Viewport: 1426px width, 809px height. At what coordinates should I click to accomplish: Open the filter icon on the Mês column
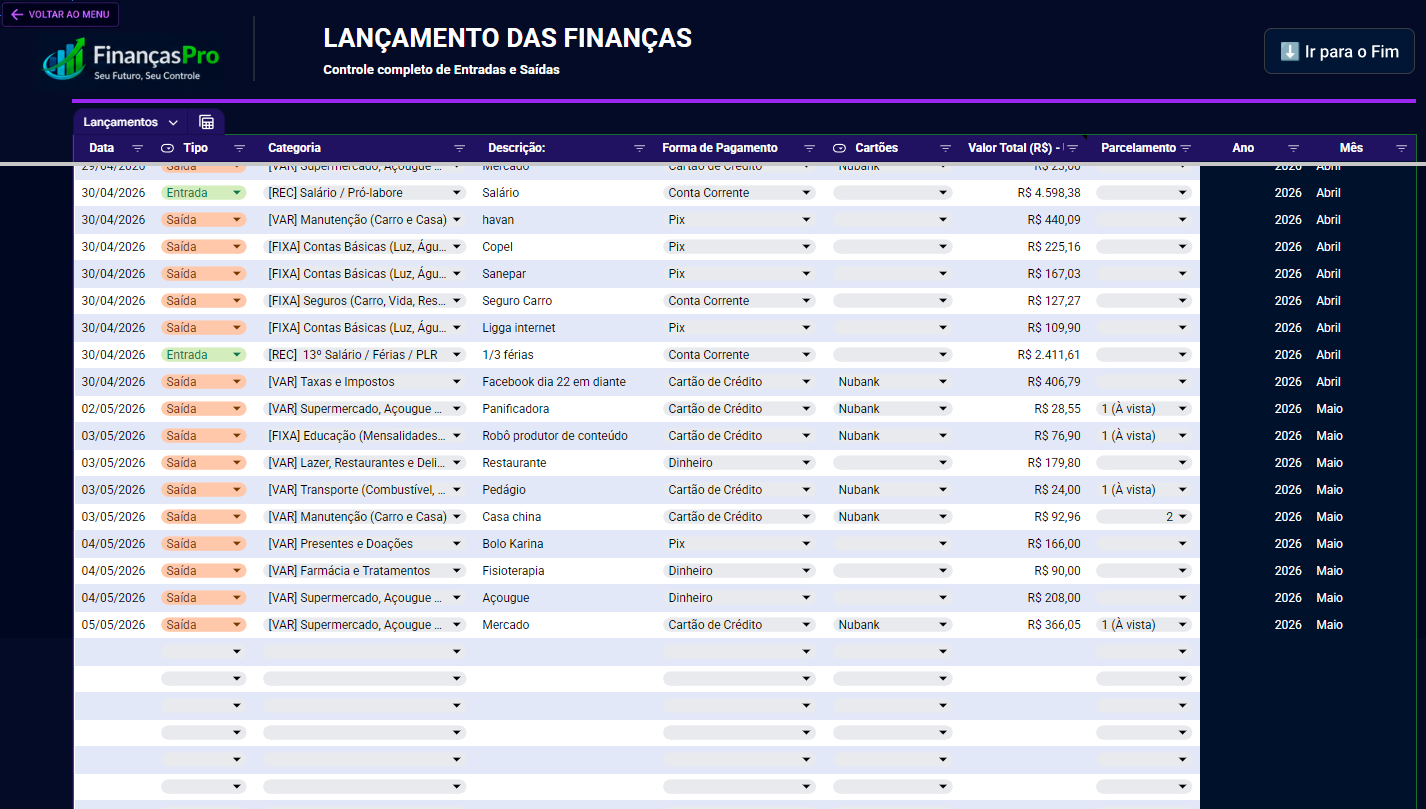click(1402, 148)
